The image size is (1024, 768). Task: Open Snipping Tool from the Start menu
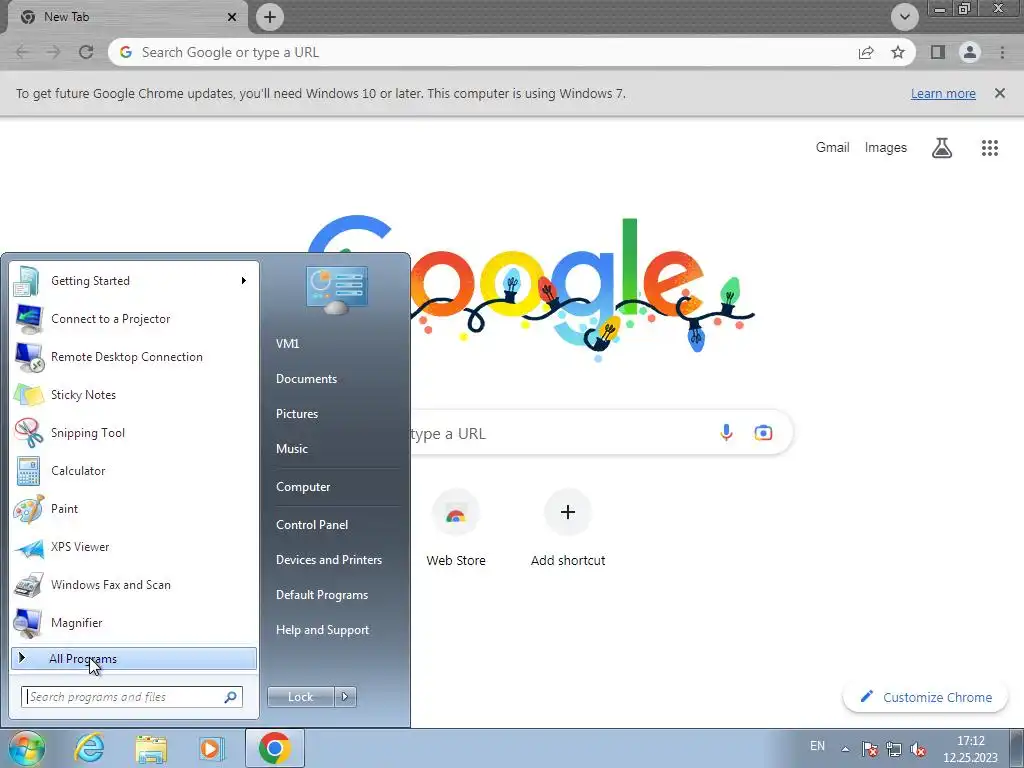(134, 432)
